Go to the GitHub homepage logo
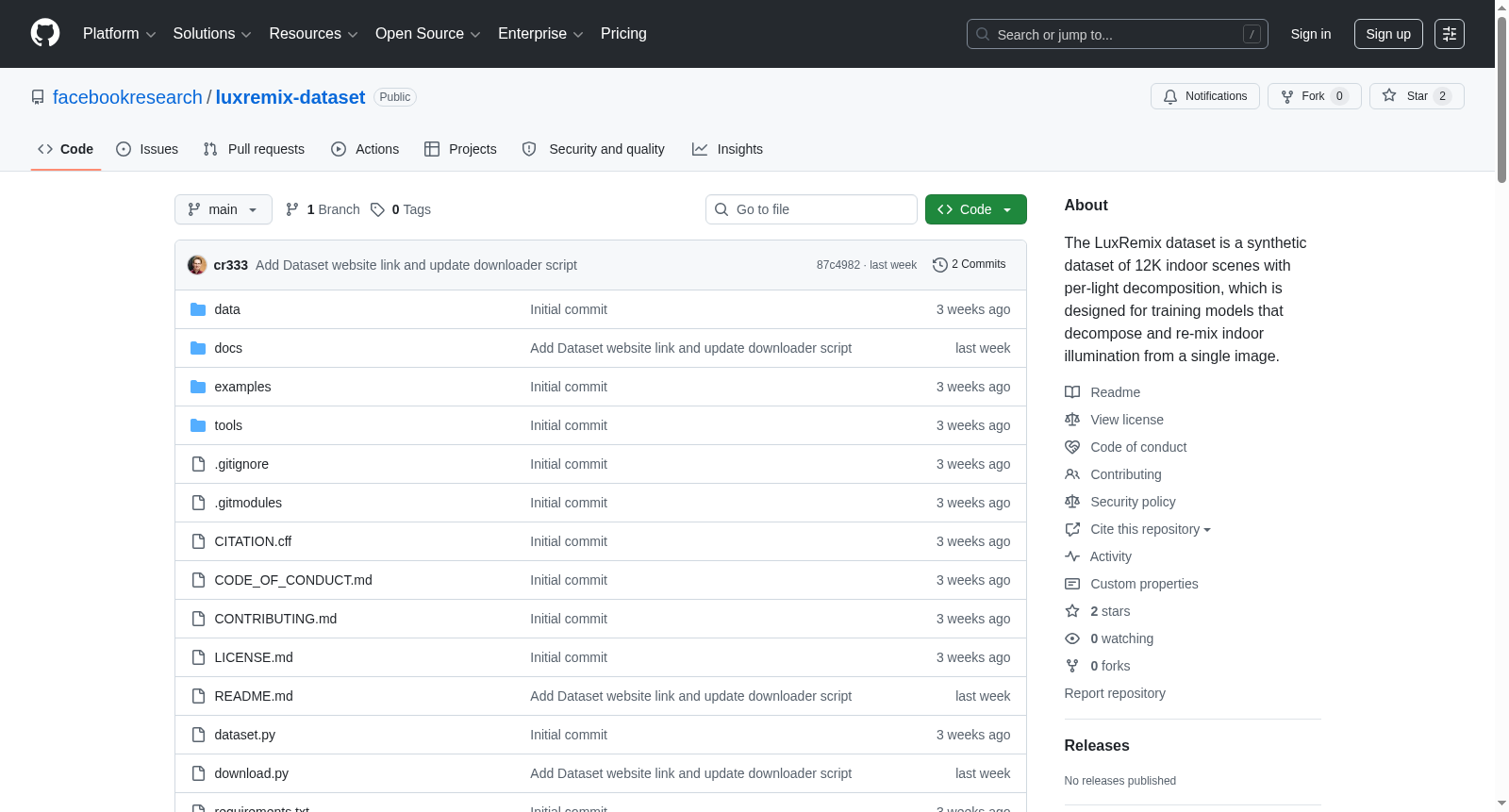1509x812 pixels. (x=45, y=34)
